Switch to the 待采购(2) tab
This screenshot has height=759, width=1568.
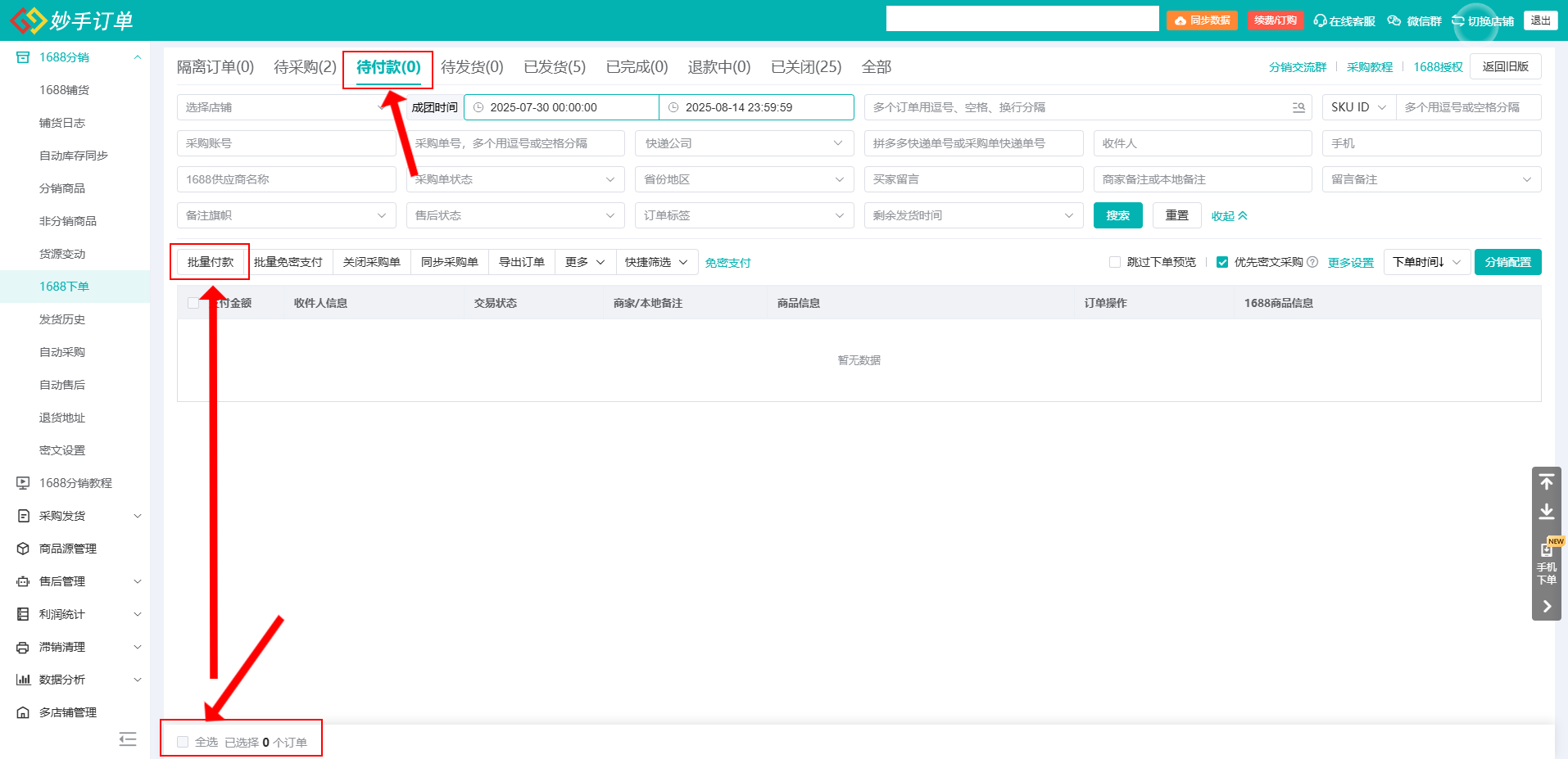305,67
